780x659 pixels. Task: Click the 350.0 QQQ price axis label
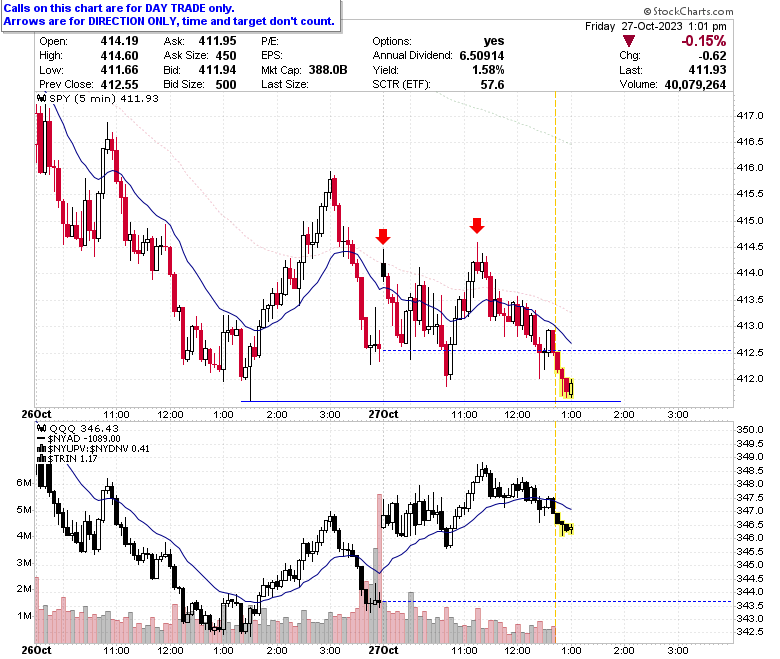[x=750, y=429]
